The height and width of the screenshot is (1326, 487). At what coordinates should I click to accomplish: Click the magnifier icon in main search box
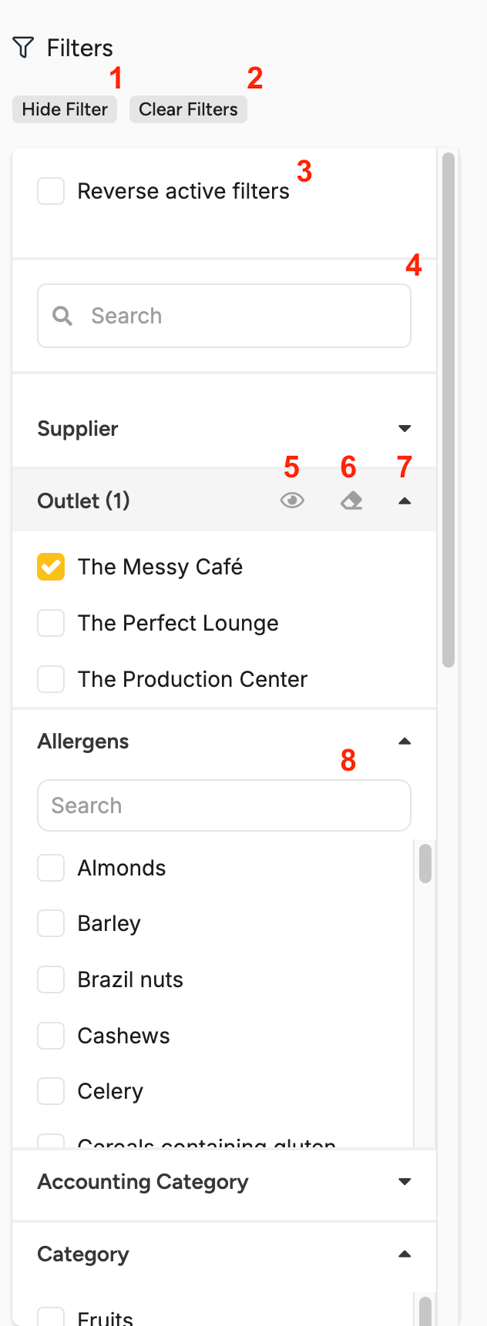click(63, 316)
